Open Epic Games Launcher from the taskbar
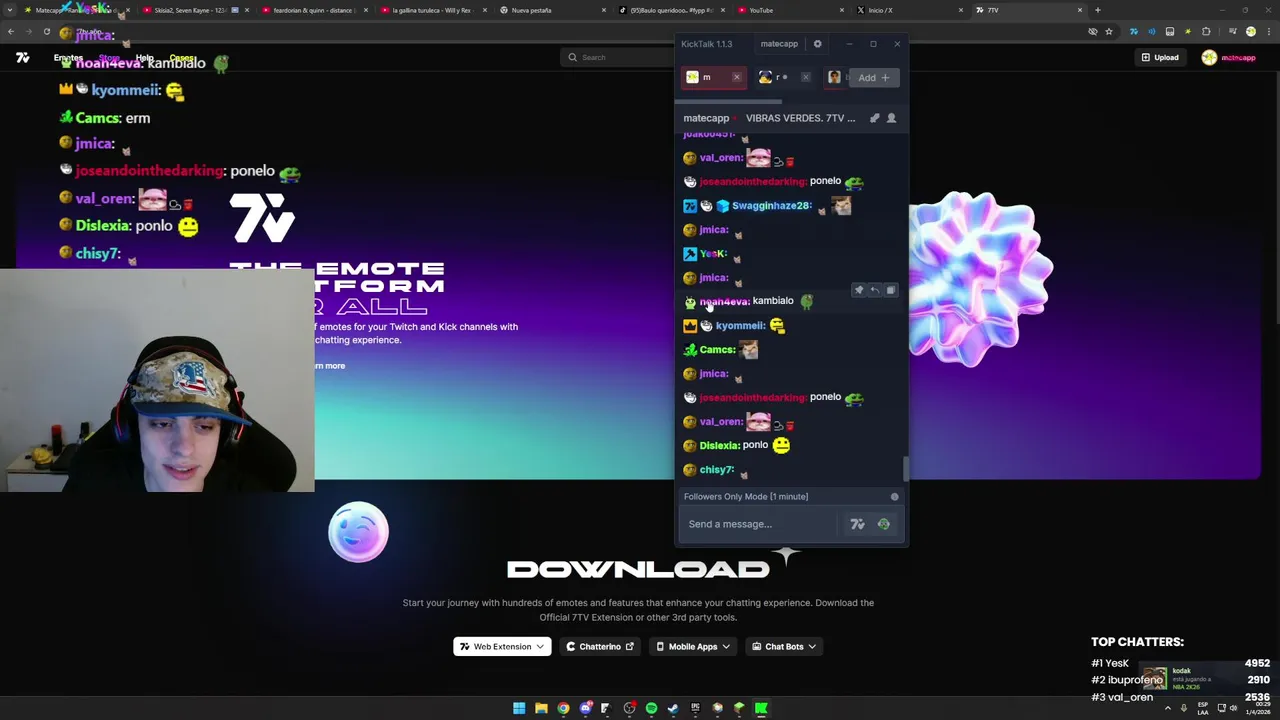 [695, 708]
